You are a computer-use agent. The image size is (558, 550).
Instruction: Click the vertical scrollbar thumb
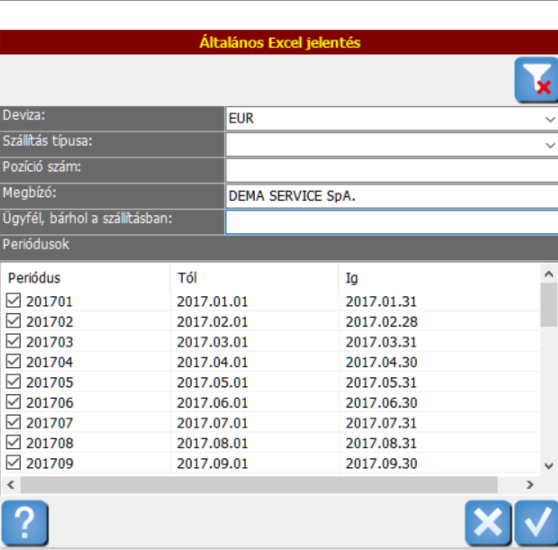coord(549,305)
